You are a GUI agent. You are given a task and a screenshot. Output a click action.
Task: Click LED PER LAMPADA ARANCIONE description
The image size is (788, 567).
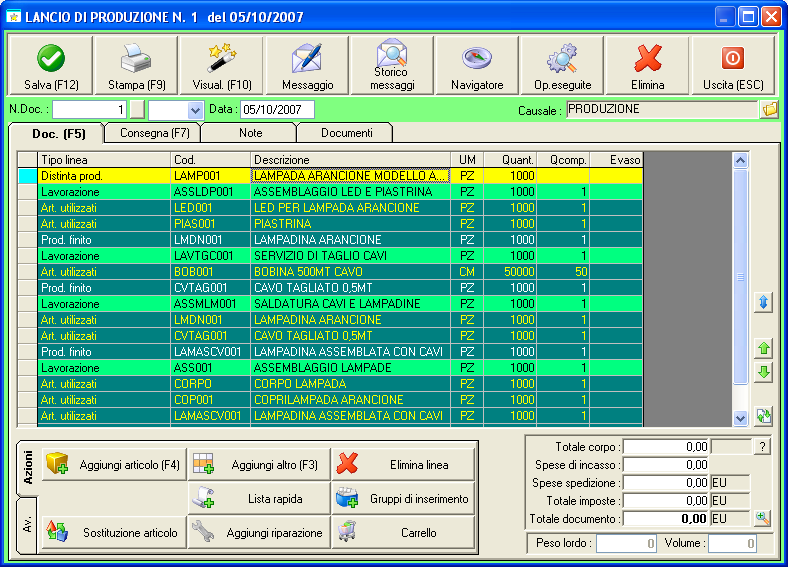(350, 208)
